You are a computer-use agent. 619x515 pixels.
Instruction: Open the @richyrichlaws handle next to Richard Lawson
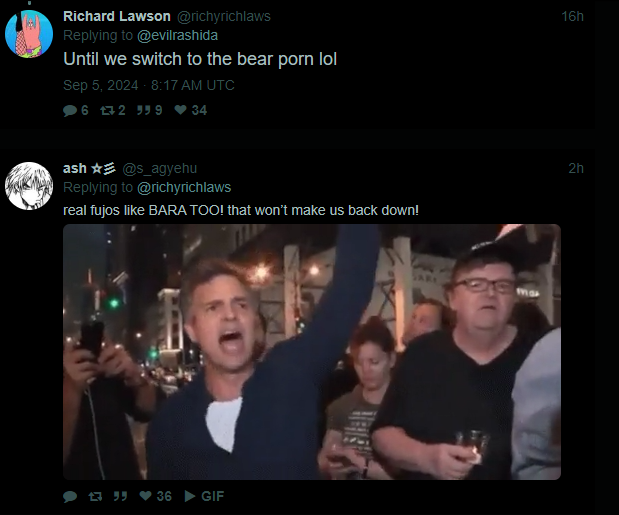click(224, 17)
